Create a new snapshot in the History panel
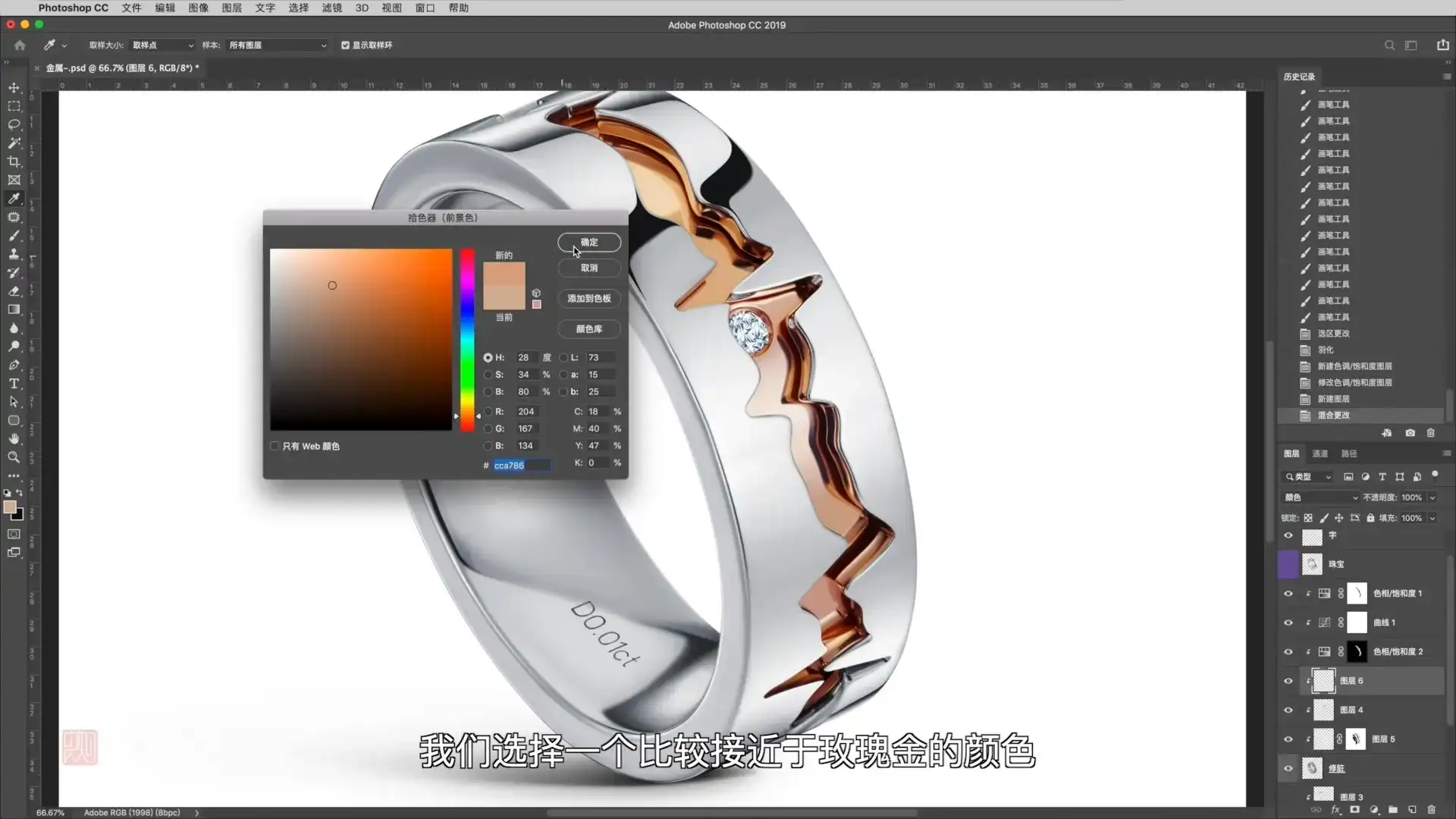 [1410, 433]
